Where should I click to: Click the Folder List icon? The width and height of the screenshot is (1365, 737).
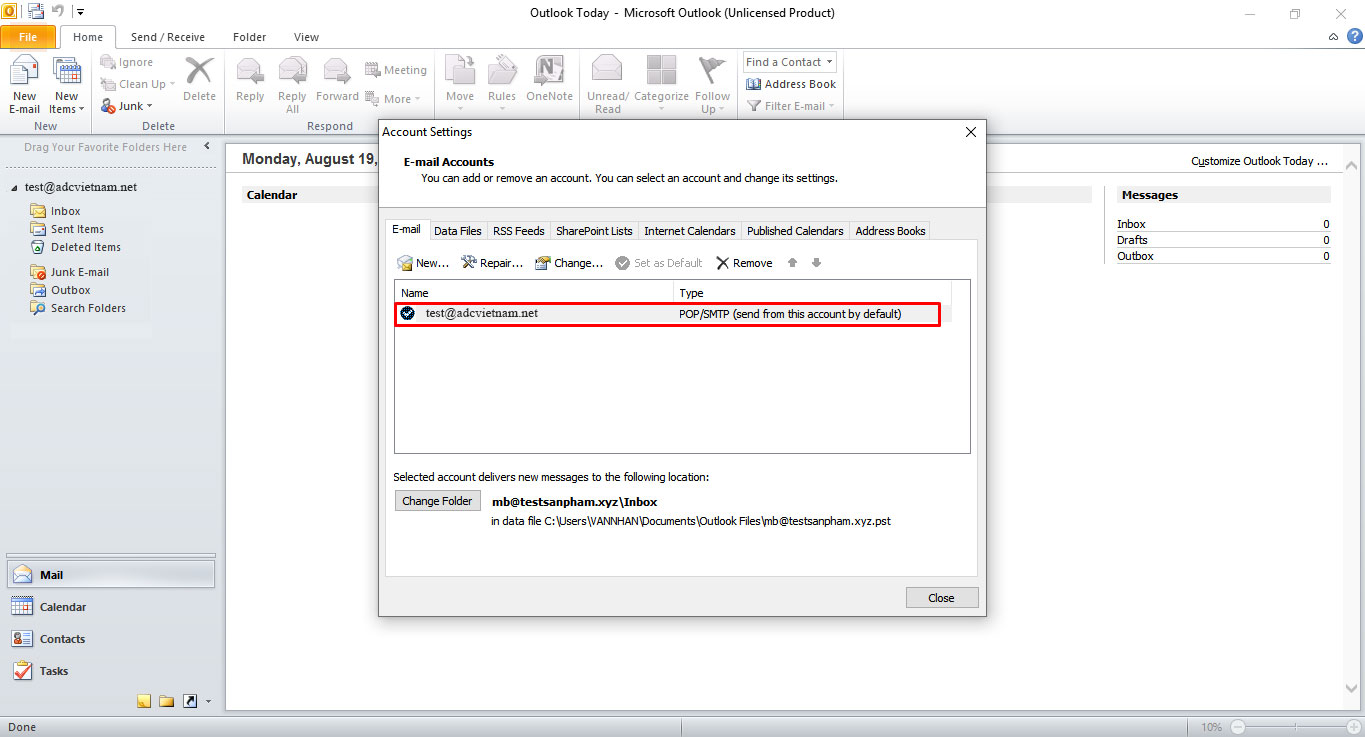click(x=166, y=701)
